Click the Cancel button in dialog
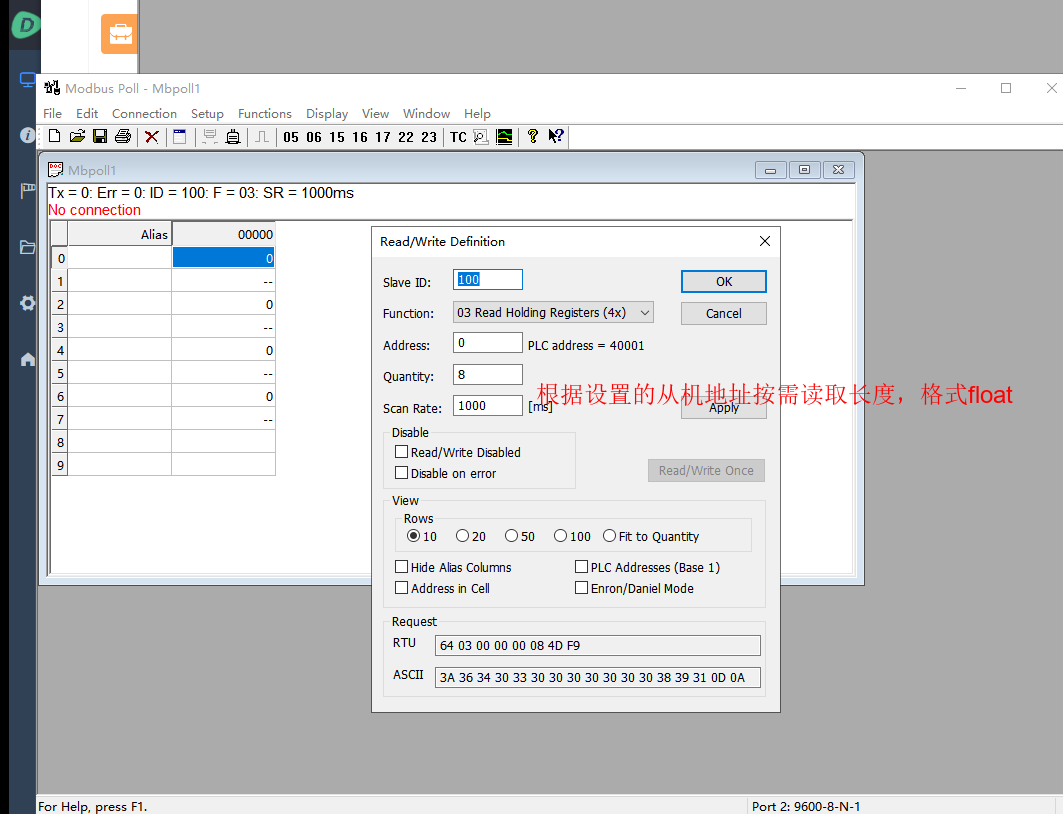The height and width of the screenshot is (814, 1063). 723,313
